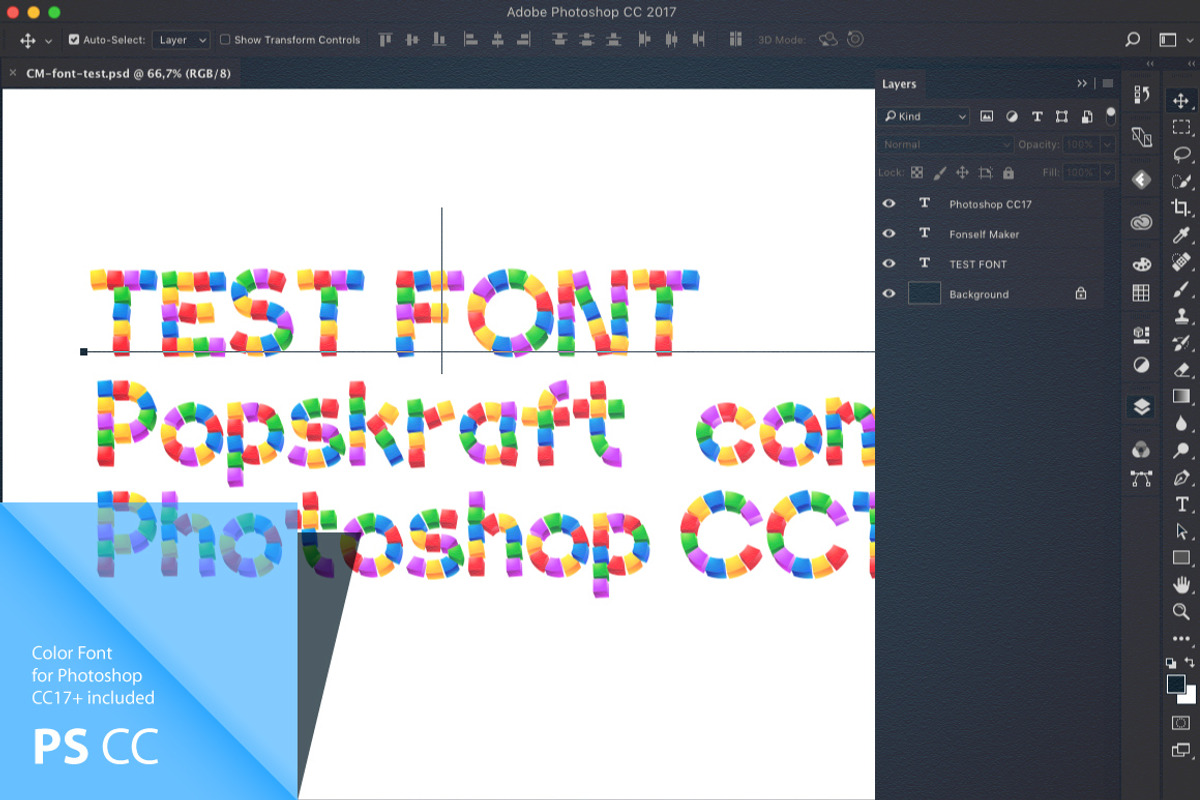The width and height of the screenshot is (1200, 800).
Task: Click the Search magnifier in options bar
Action: coord(1132,40)
